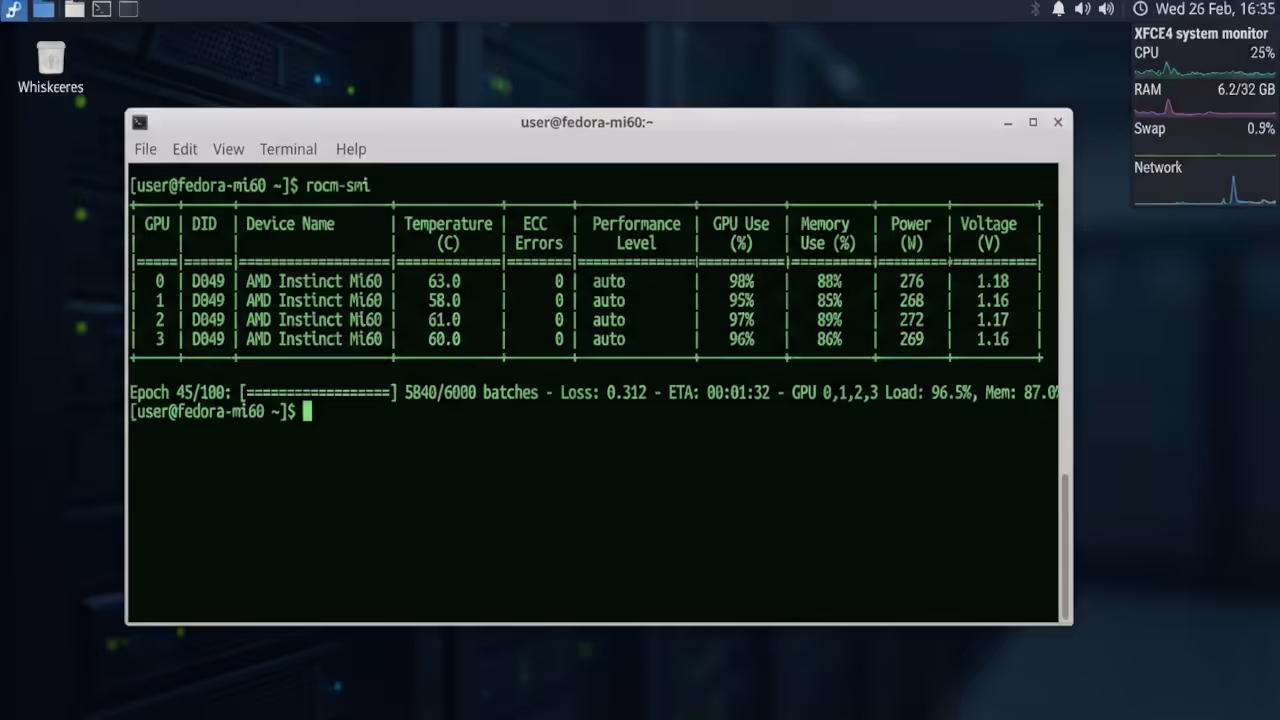Click the CPU usage graph

click(1204, 70)
